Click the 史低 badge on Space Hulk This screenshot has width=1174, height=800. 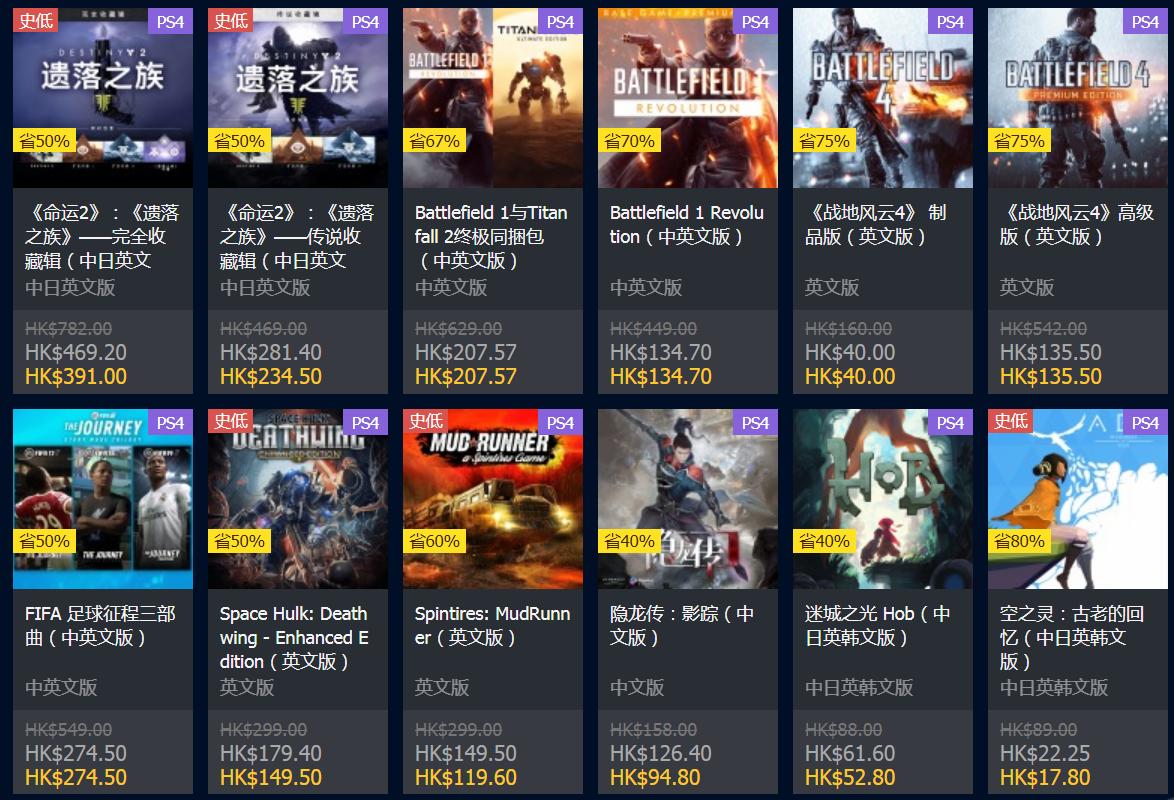[231, 420]
